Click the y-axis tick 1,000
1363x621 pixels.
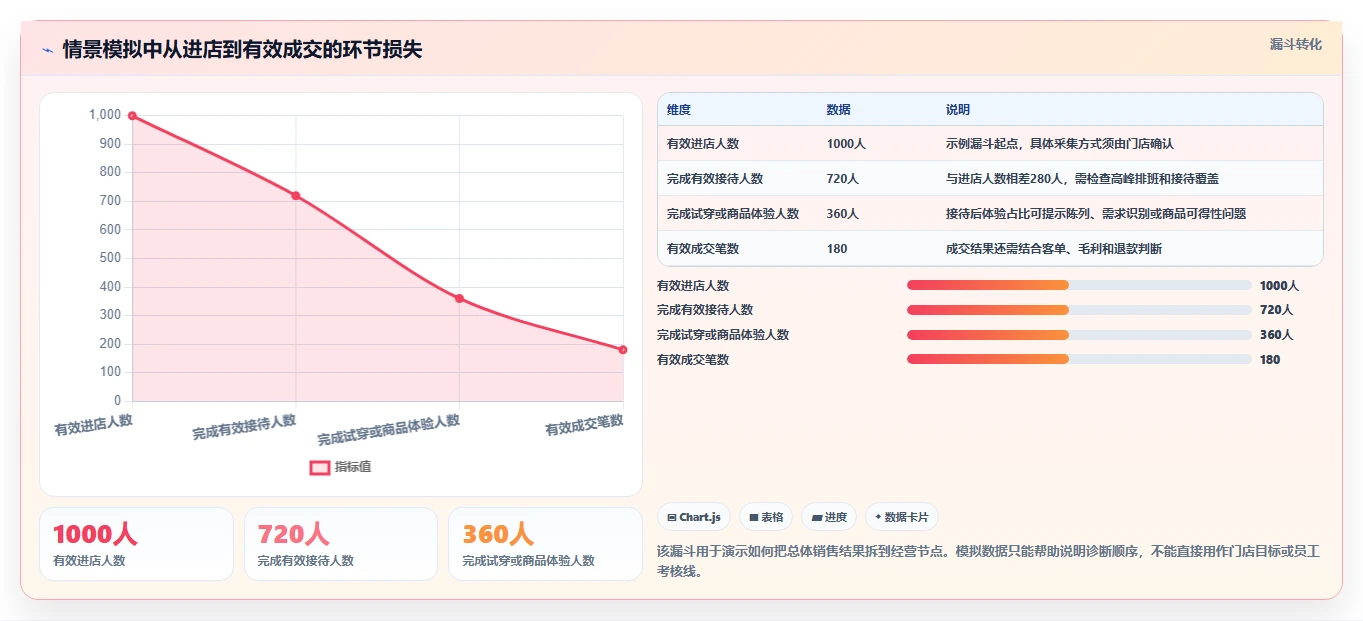[x=105, y=115]
